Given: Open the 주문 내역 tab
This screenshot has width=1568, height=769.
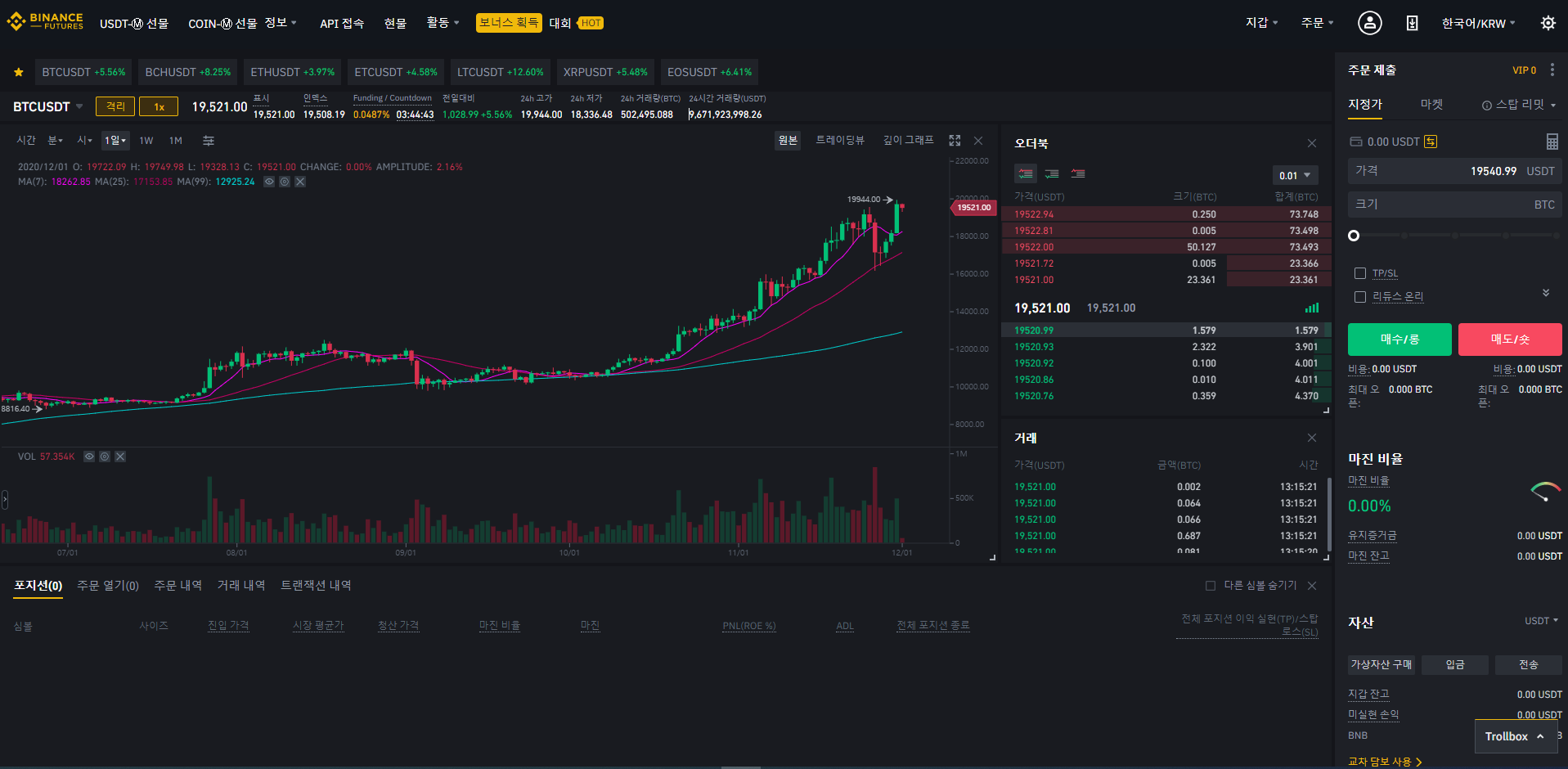Looking at the screenshot, I should point(177,586).
